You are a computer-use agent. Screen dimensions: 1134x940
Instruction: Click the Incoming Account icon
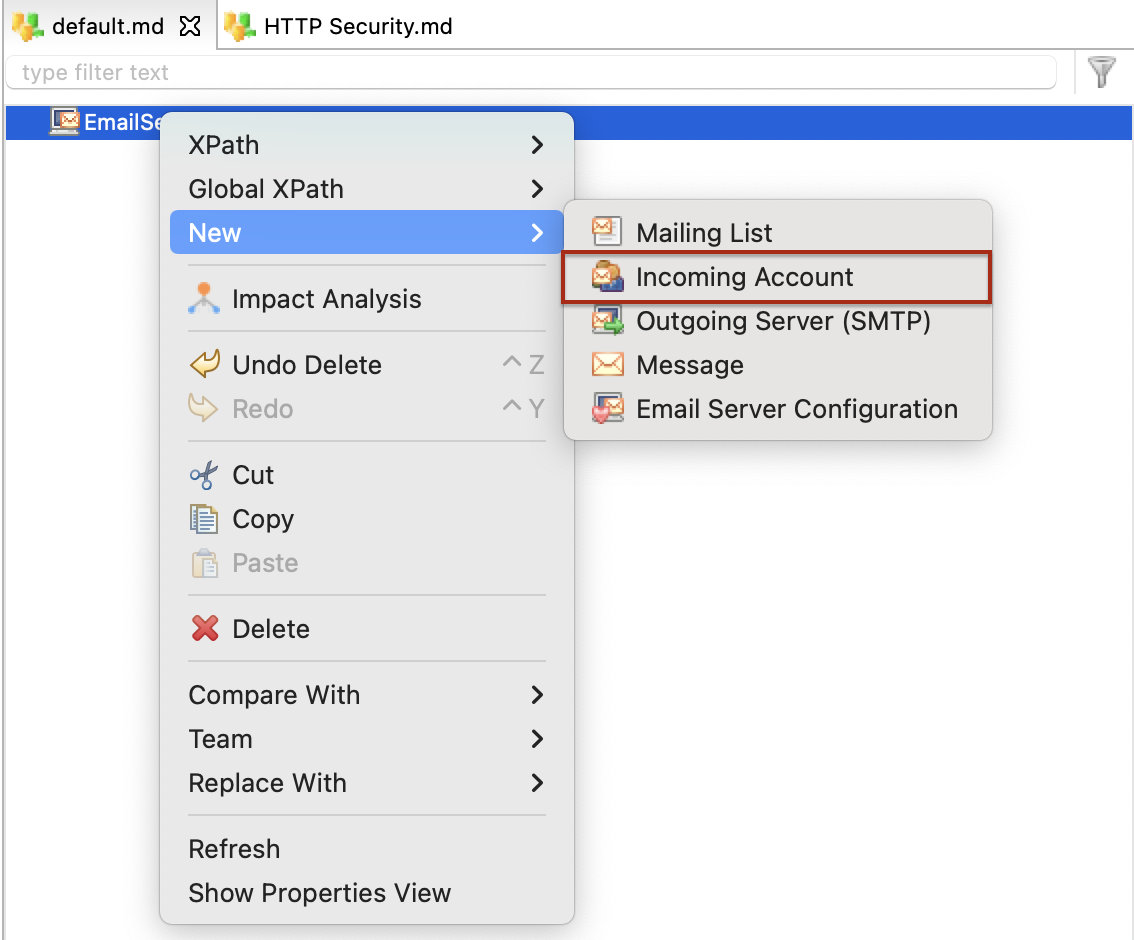607,277
